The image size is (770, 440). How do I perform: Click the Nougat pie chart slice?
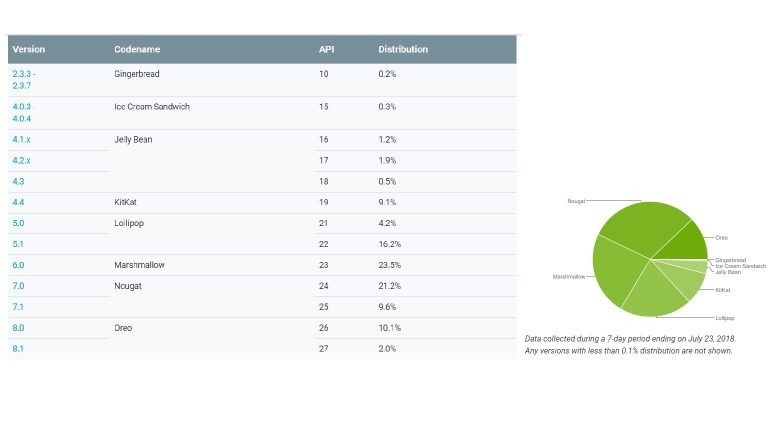(640, 226)
